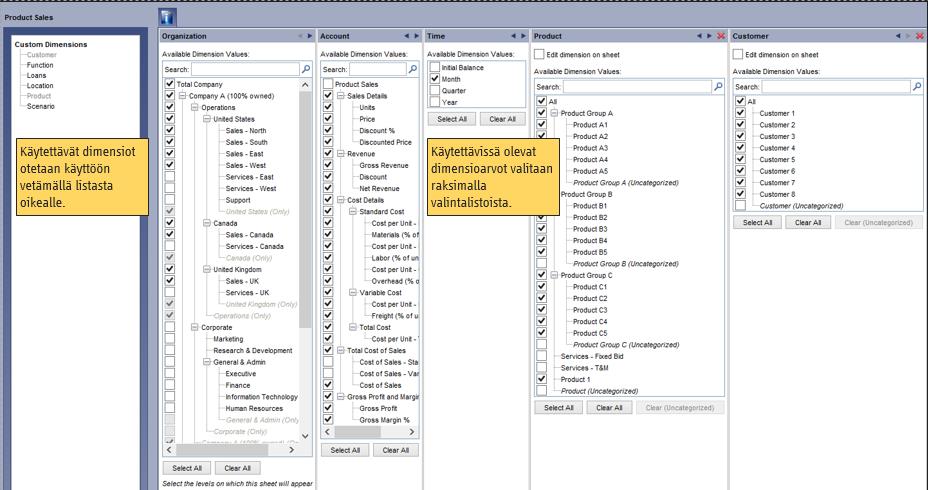The image size is (928, 490).
Task: Move Organization panel right with arrow
Action: click(310, 36)
